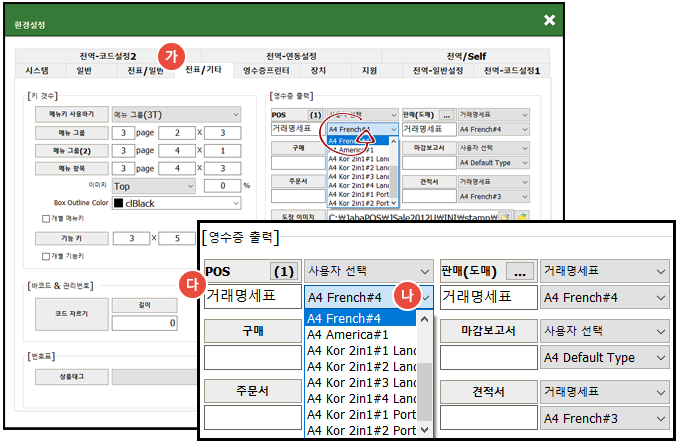
Task: Choose highlighted A4 French#4 list item in inset
Action: pyautogui.click(x=361, y=319)
